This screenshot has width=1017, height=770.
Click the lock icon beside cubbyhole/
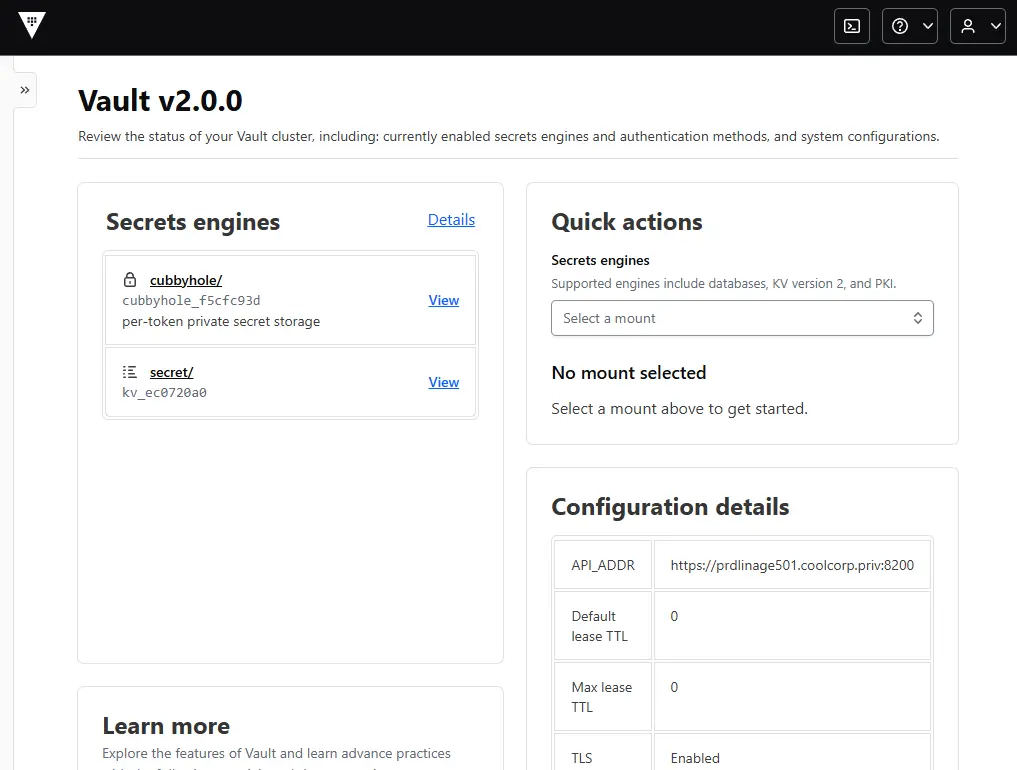point(130,280)
